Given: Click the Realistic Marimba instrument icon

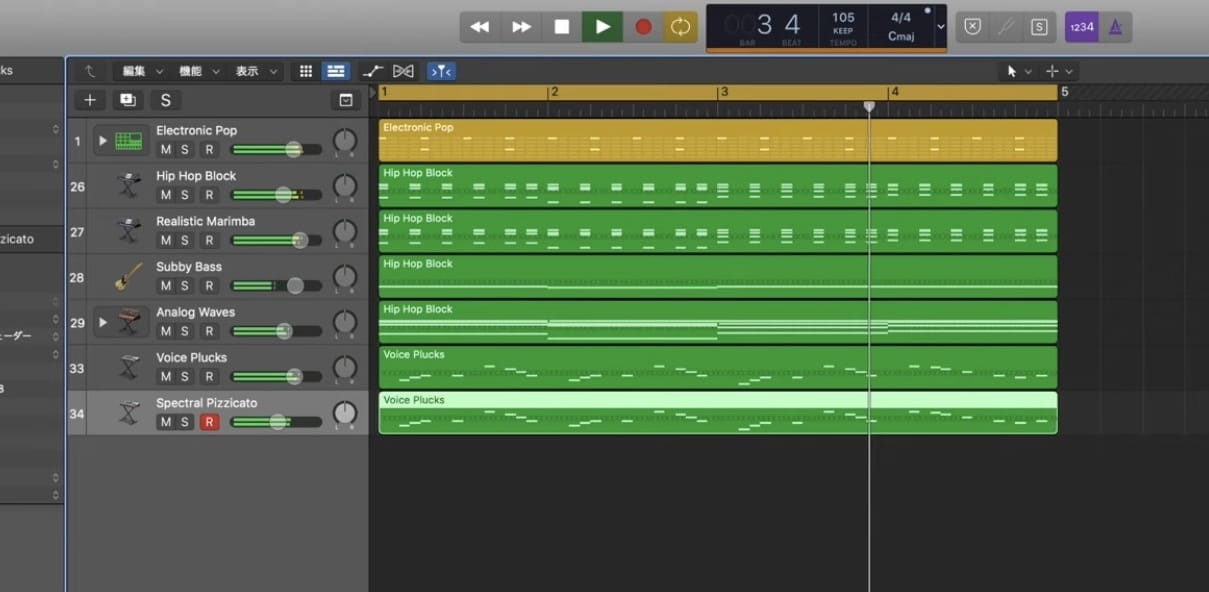Looking at the screenshot, I should [129, 231].
